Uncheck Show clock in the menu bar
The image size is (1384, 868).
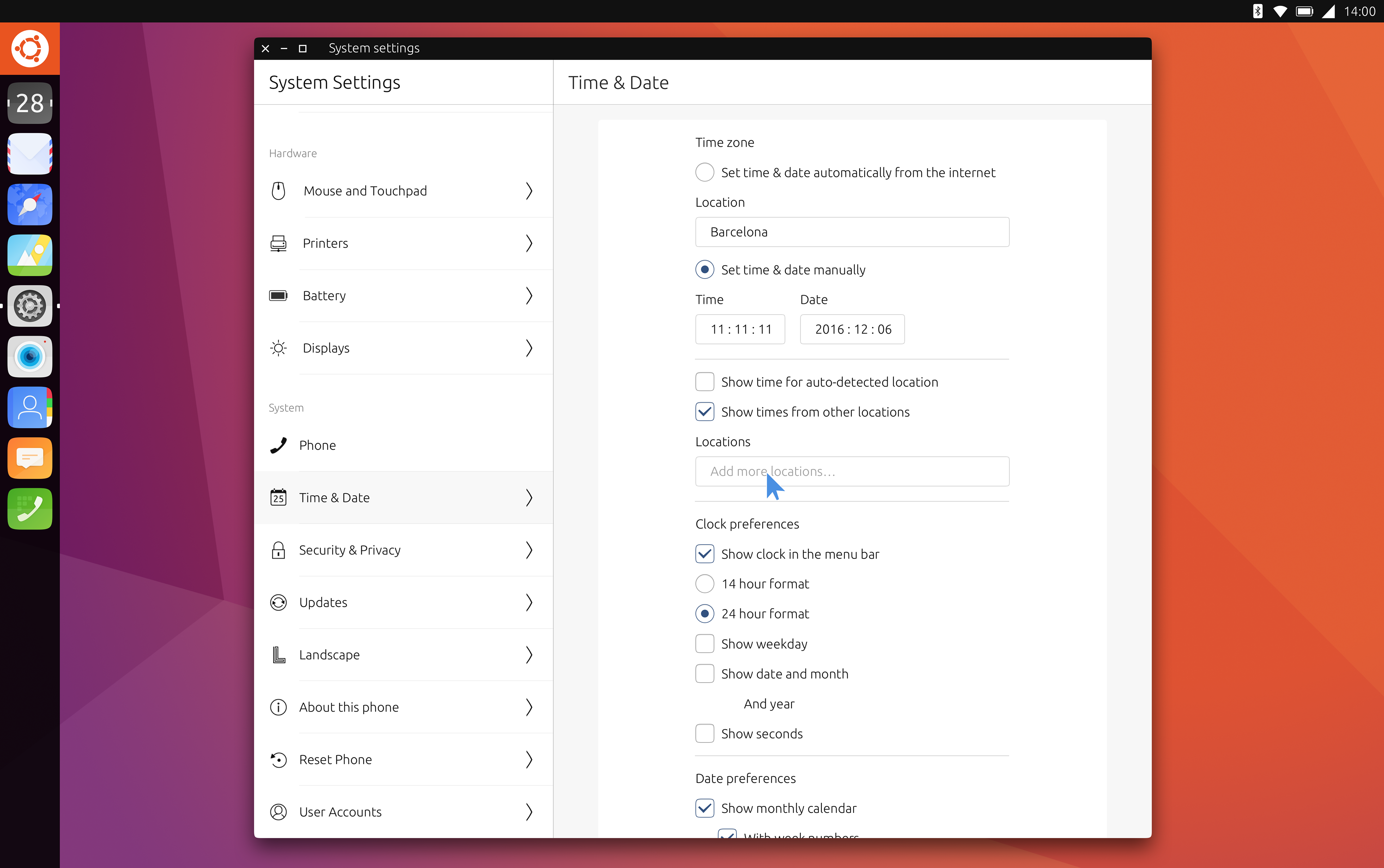tap(705, 554)
